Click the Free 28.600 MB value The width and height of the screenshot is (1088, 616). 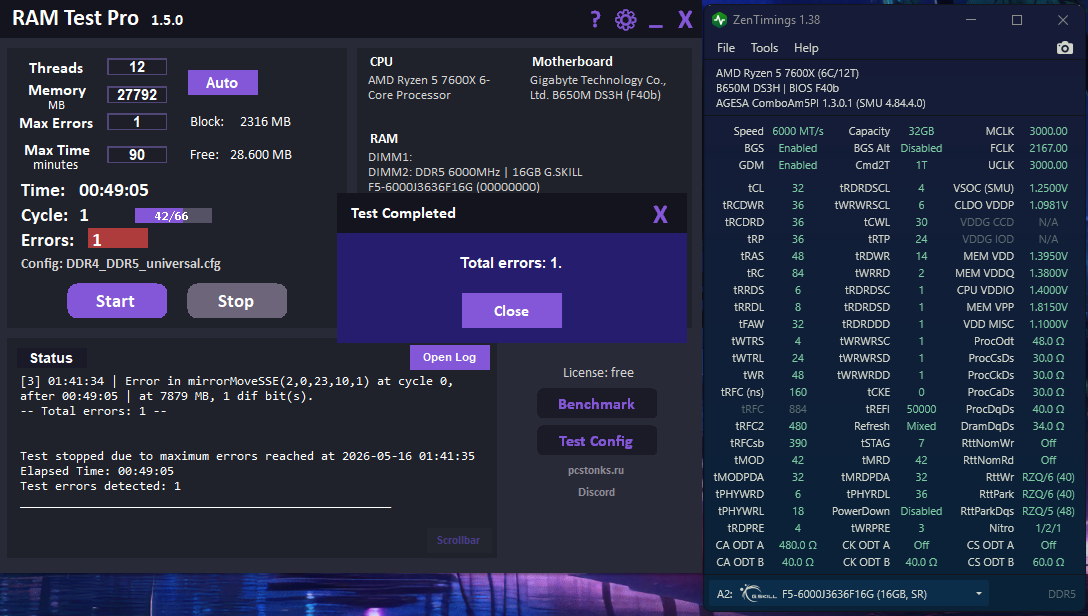tap(261, 155)
